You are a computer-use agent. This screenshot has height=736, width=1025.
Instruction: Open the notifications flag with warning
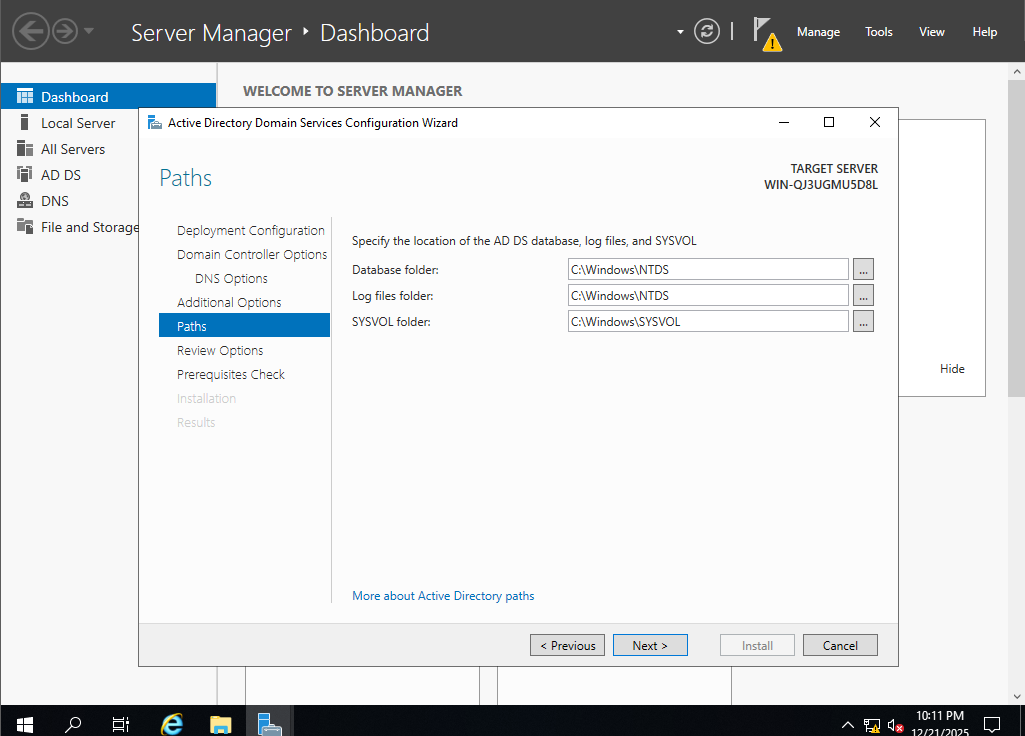tap(766, 33)
